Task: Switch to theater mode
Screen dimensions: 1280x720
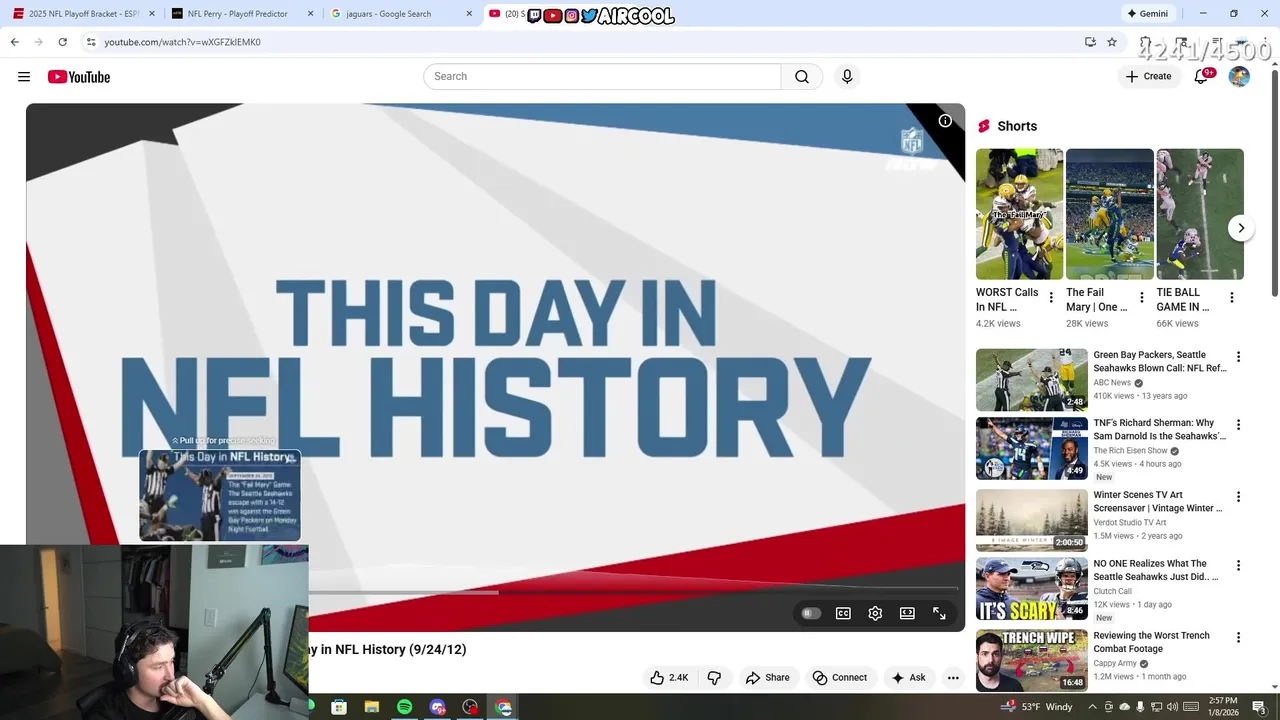Action: point(907,613)
